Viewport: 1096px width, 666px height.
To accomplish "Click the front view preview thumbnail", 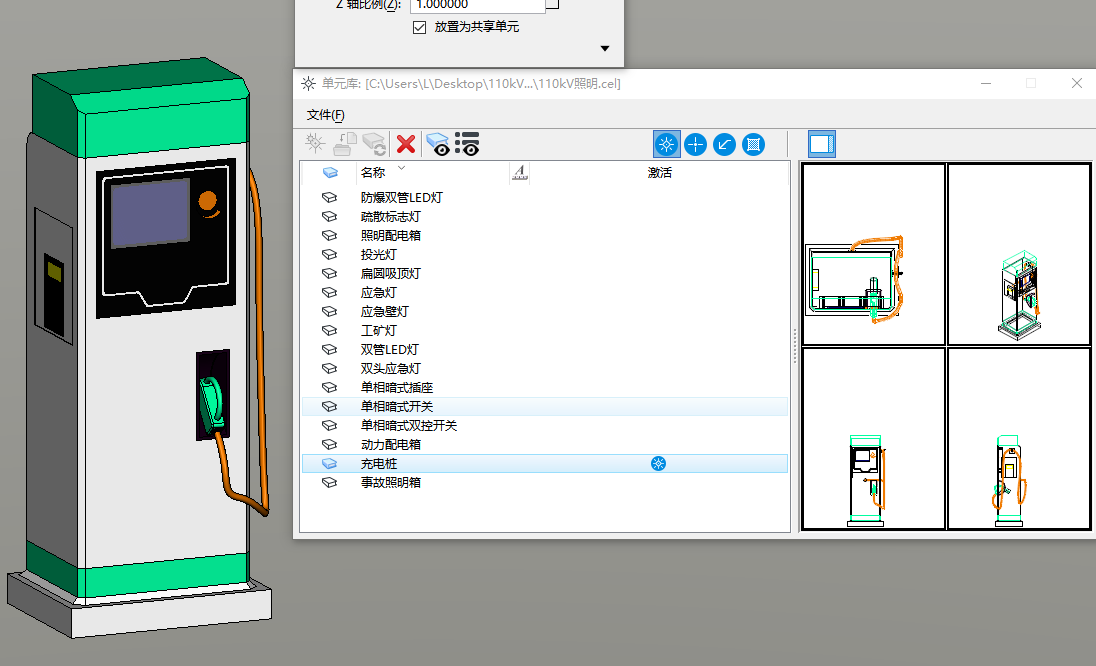I will click(874, 439).
